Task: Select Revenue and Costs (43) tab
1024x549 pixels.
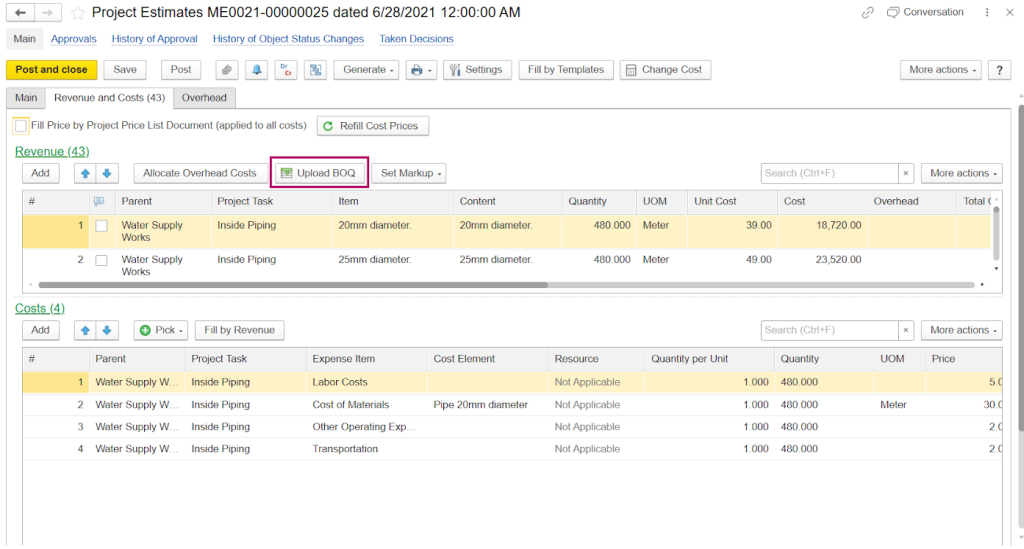Action: point(109,98)
